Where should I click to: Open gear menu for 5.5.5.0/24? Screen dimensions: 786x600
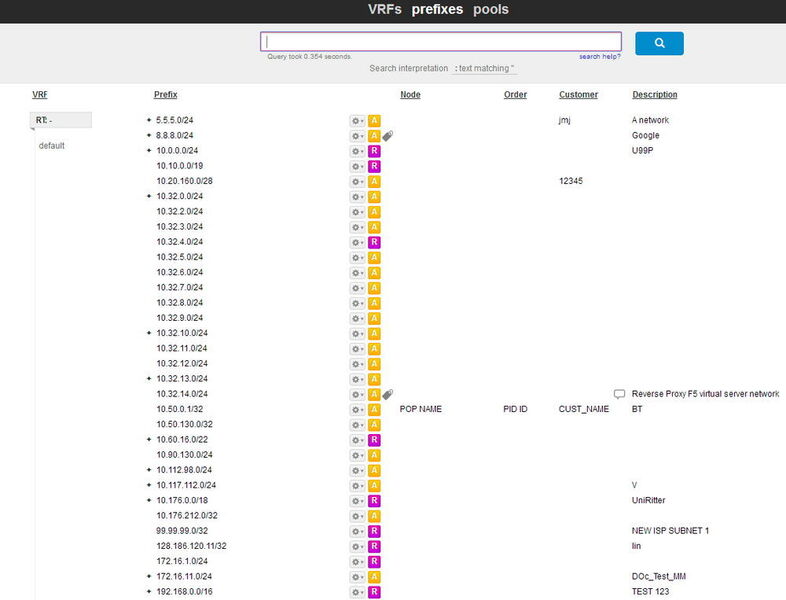click(x=357, y=121)
